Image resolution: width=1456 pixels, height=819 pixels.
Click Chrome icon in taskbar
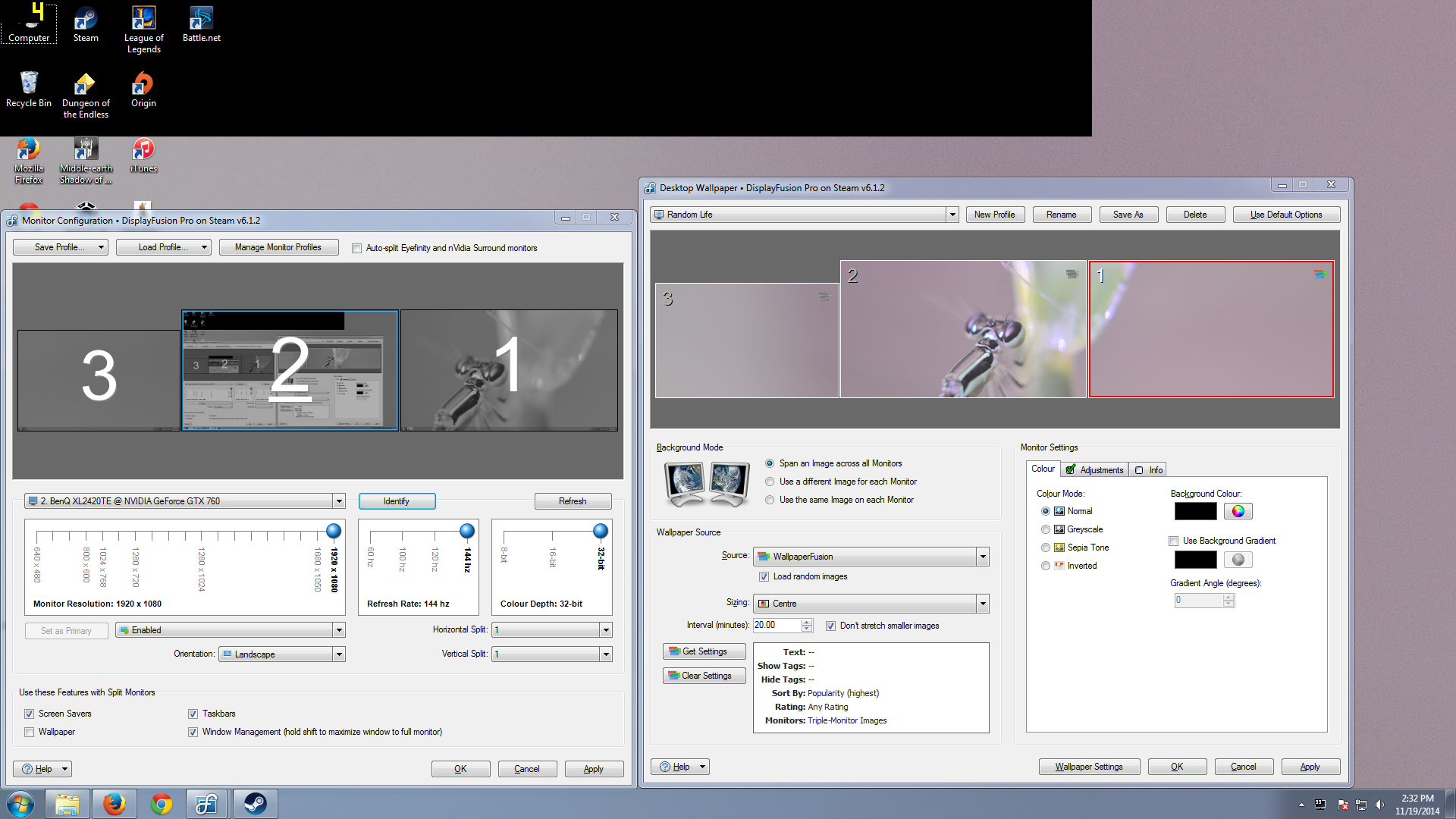pos(162,804)
